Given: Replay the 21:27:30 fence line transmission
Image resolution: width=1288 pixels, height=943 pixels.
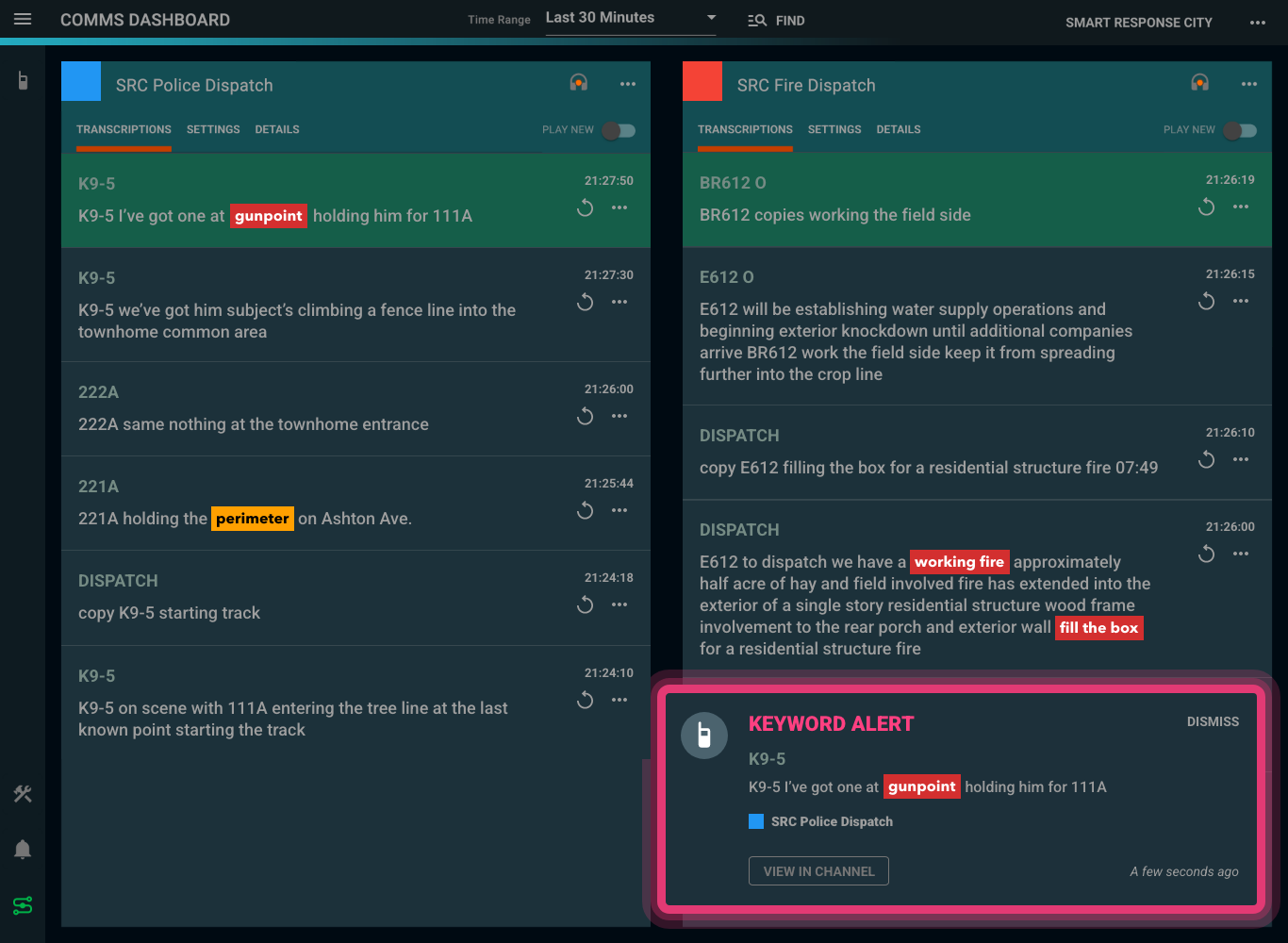Looking at the screenshot, I should 586,302.
